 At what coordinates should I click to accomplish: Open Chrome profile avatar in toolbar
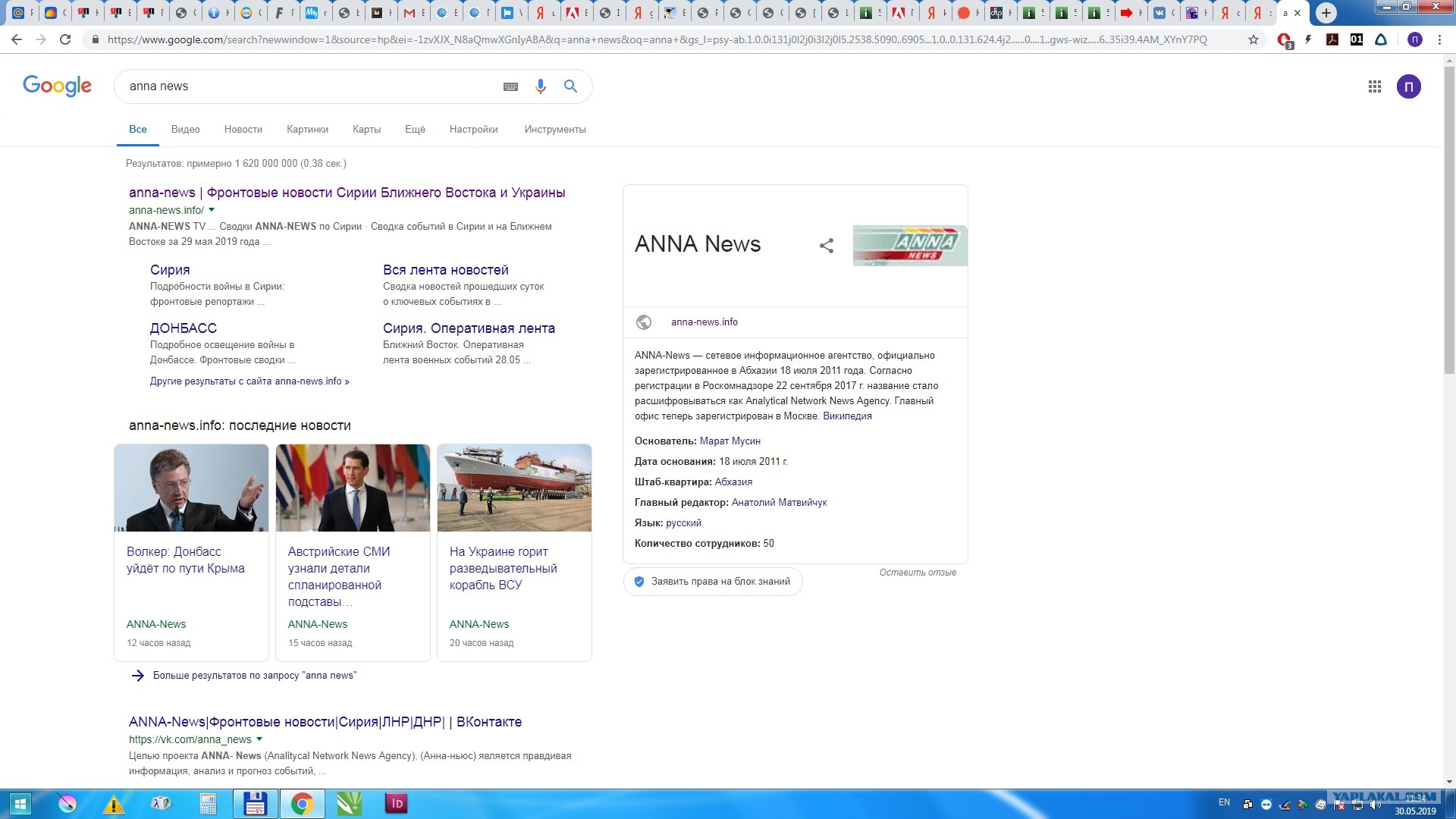click(x=1415, y=39)
